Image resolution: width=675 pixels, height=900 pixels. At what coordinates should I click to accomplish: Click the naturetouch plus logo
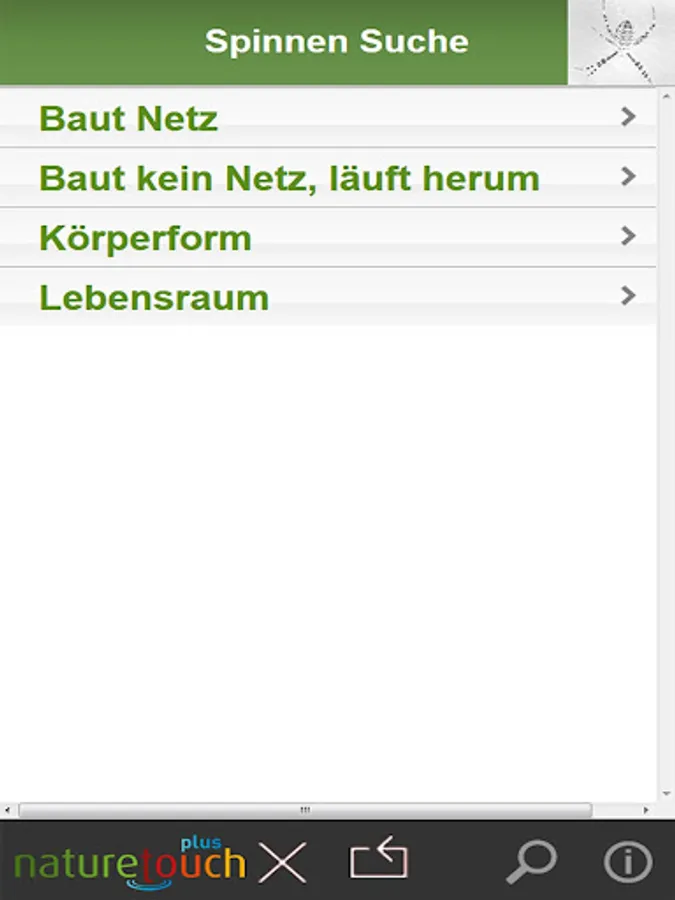point(130,862)
